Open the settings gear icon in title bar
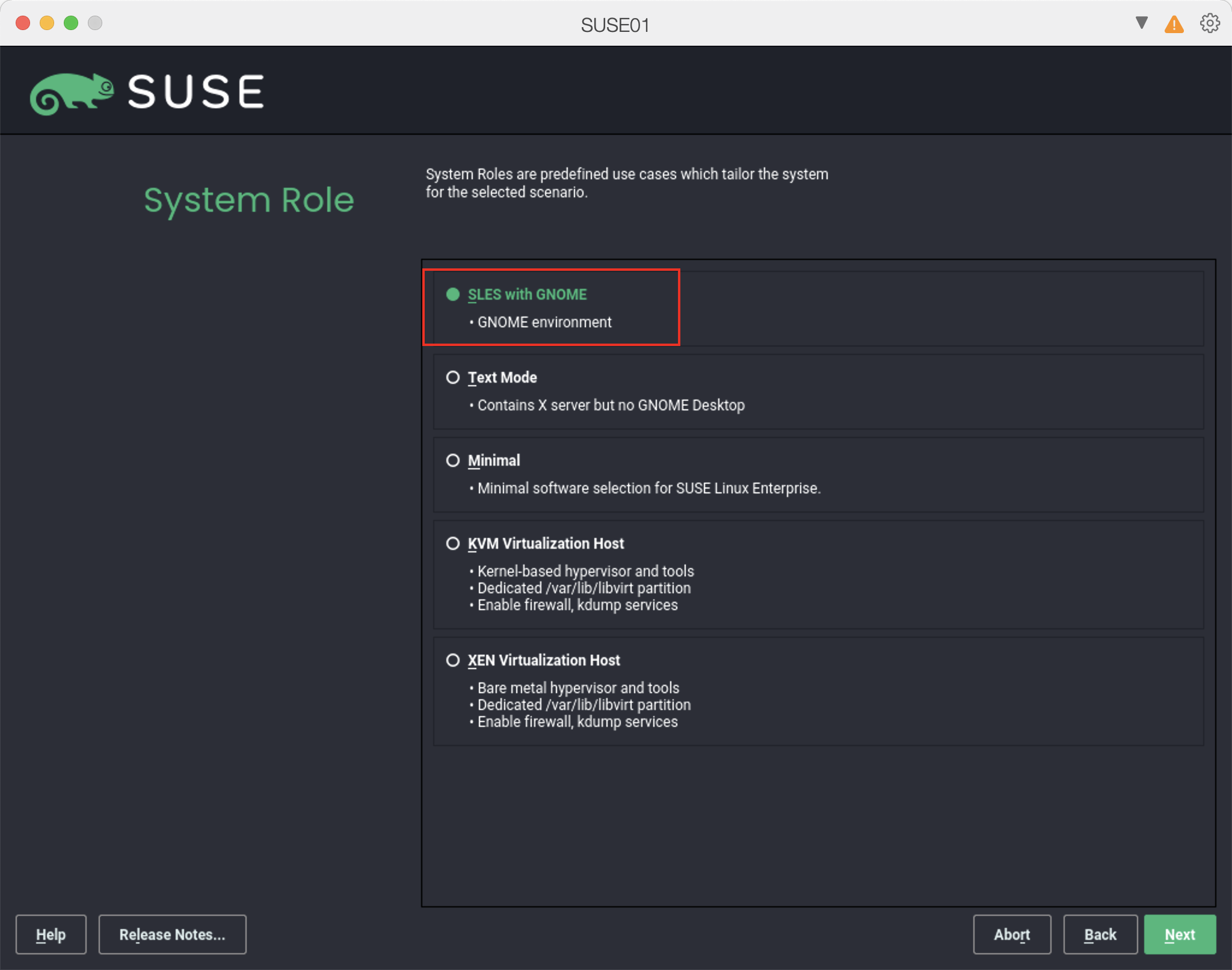 (x=1209, y=23)
